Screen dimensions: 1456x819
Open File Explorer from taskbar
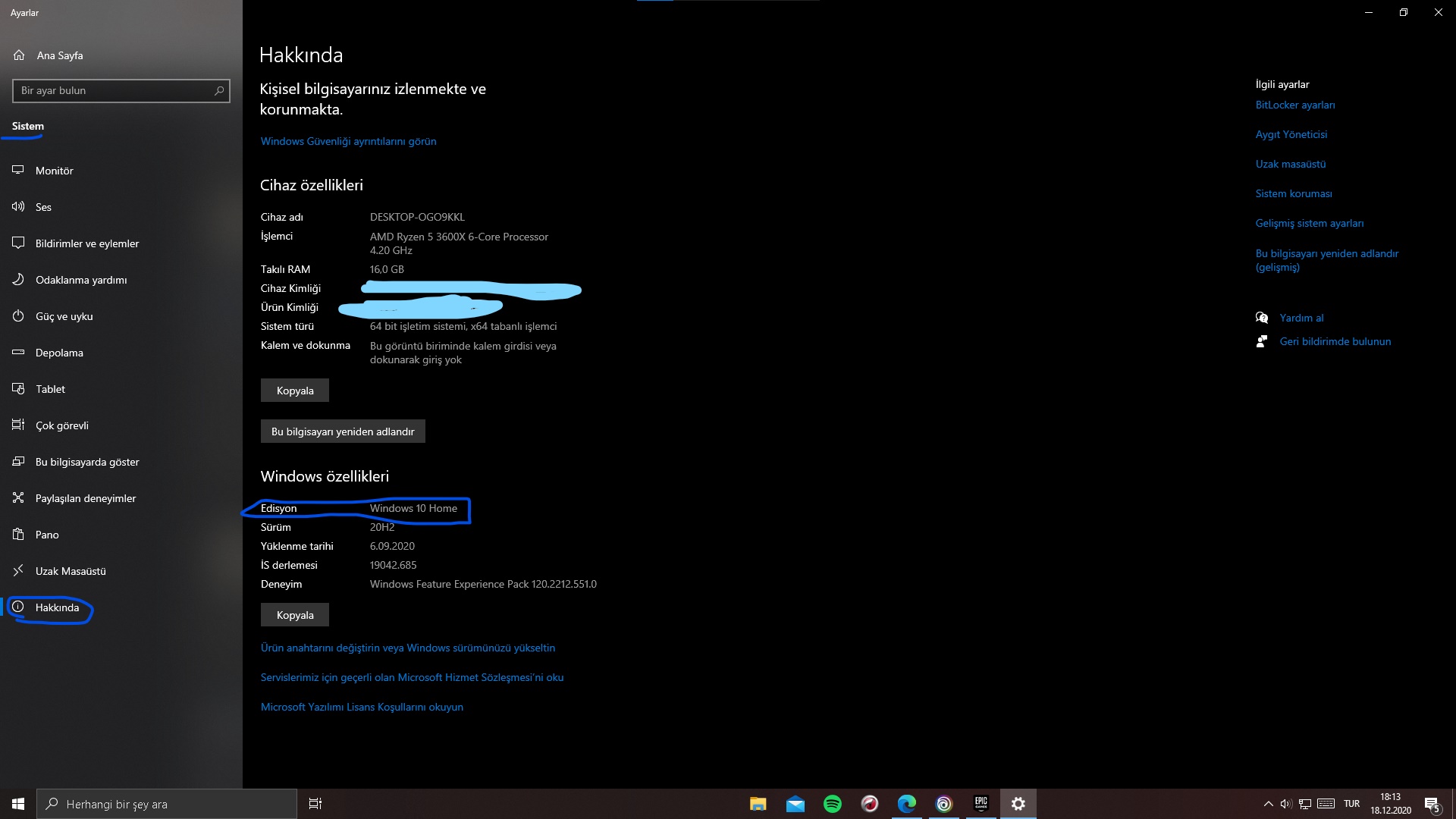click(x=758, y=804)
